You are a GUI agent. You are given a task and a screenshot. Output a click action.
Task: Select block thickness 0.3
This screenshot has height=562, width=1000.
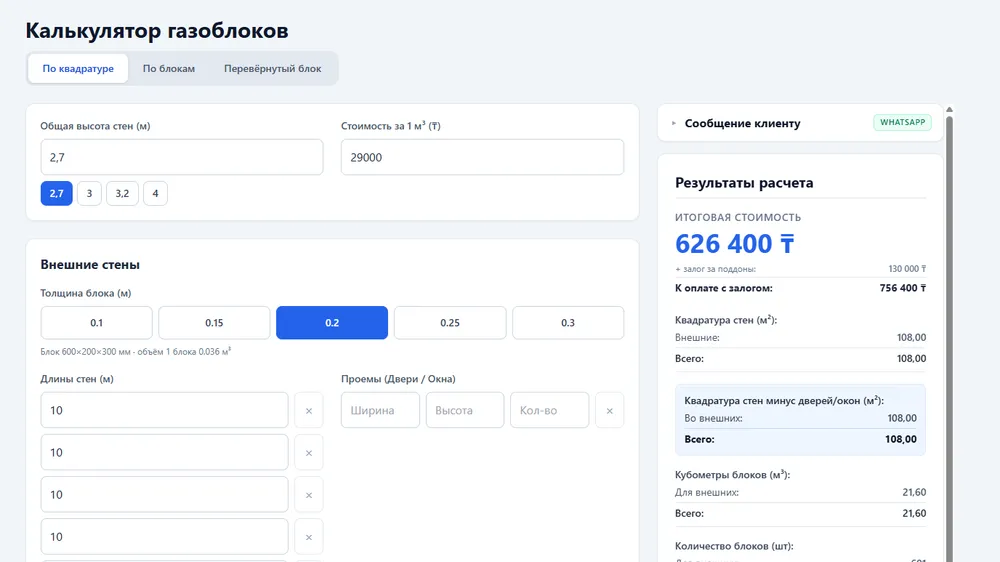[x=568, y=323]
